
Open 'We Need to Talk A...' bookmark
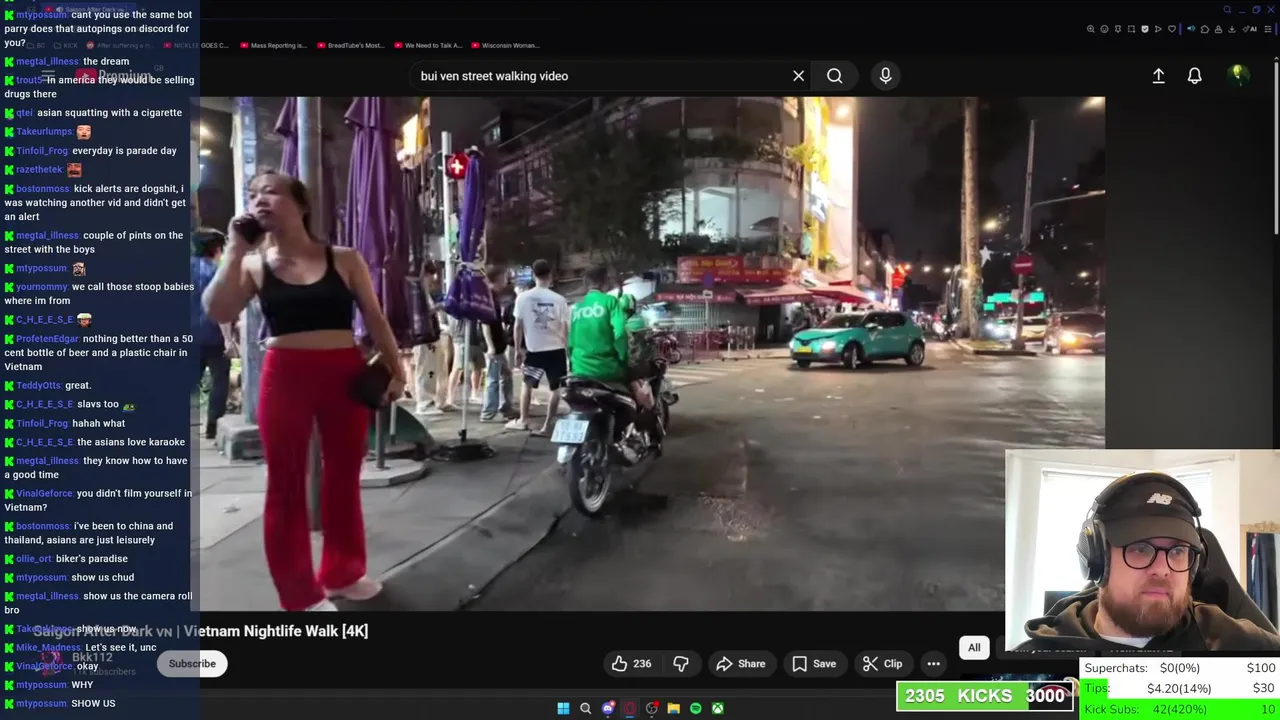427,45
